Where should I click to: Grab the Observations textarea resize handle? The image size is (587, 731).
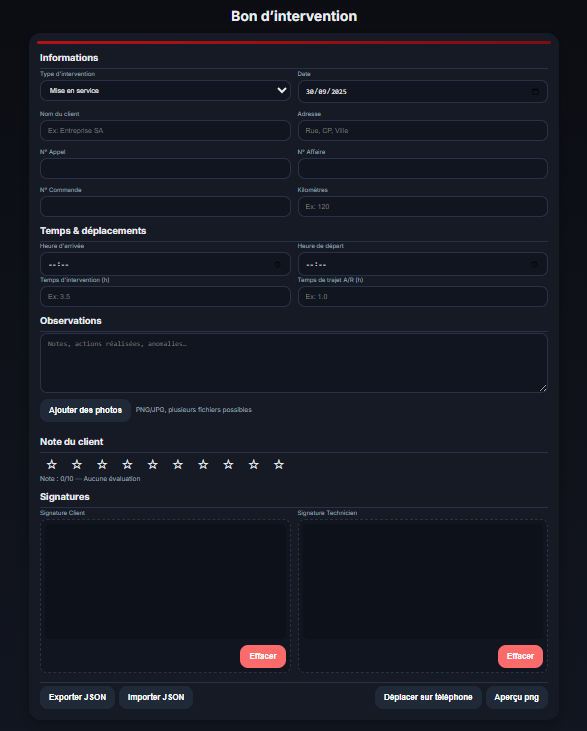[x=543, y=388]
